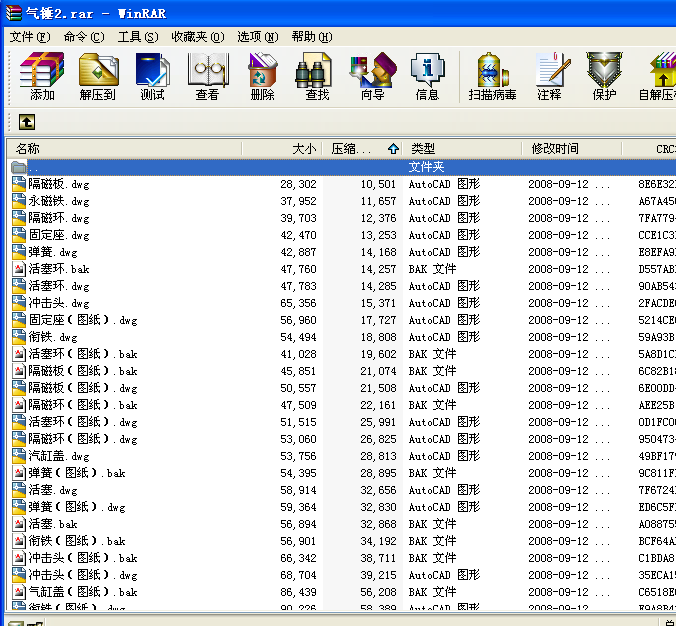Select file 隔磁环(图纸).bak
This screenshot has width=676, height=626.
[83, 405]
